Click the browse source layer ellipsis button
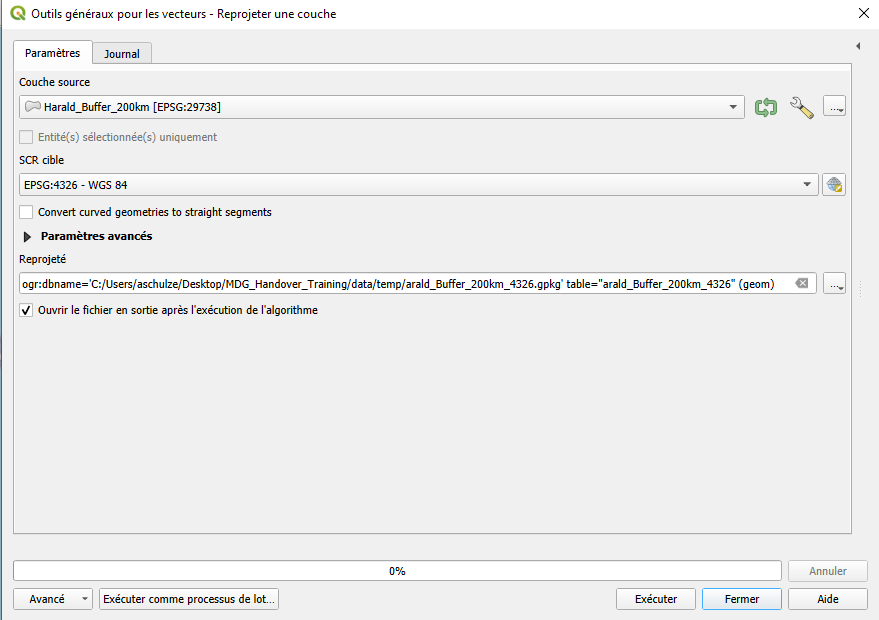Image resolution: width=879 pixels, height=620 pixels. 835,107
